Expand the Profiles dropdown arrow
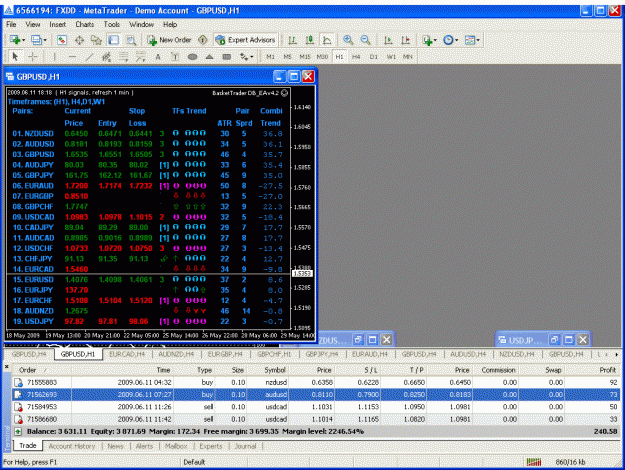The width and height of the screenshot is (625, 470). coord(45,40)
